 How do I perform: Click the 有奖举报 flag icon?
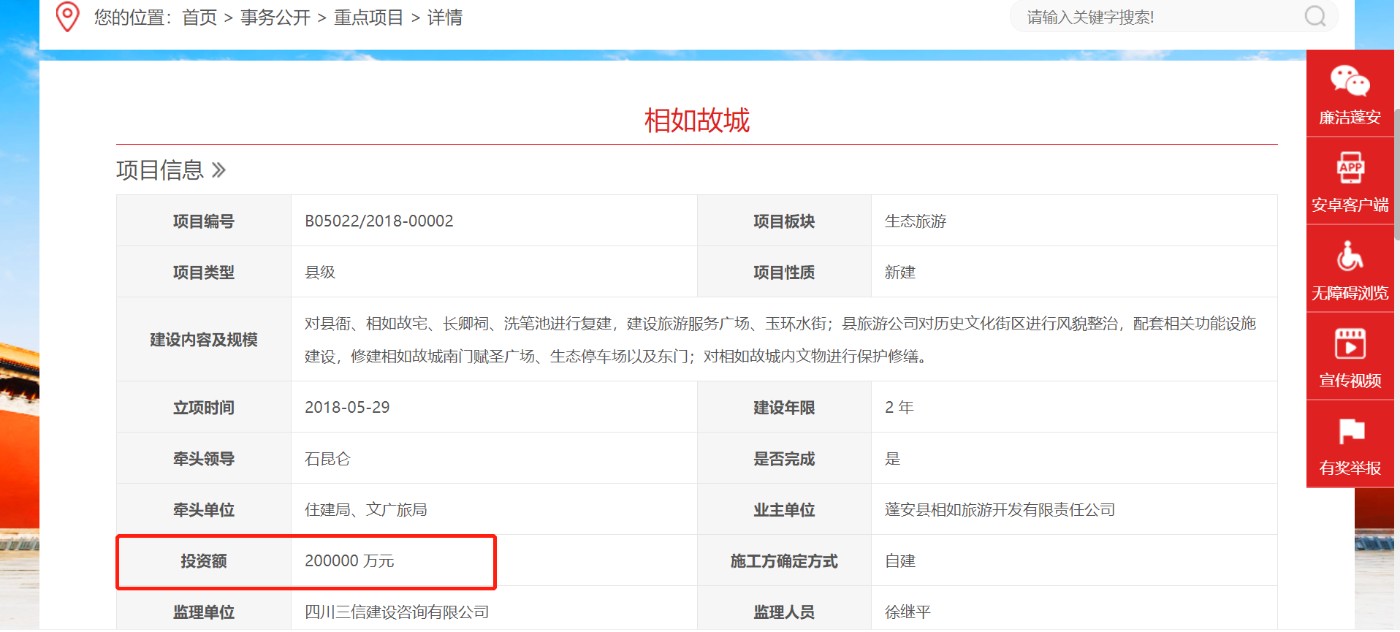pos(1350,432)
